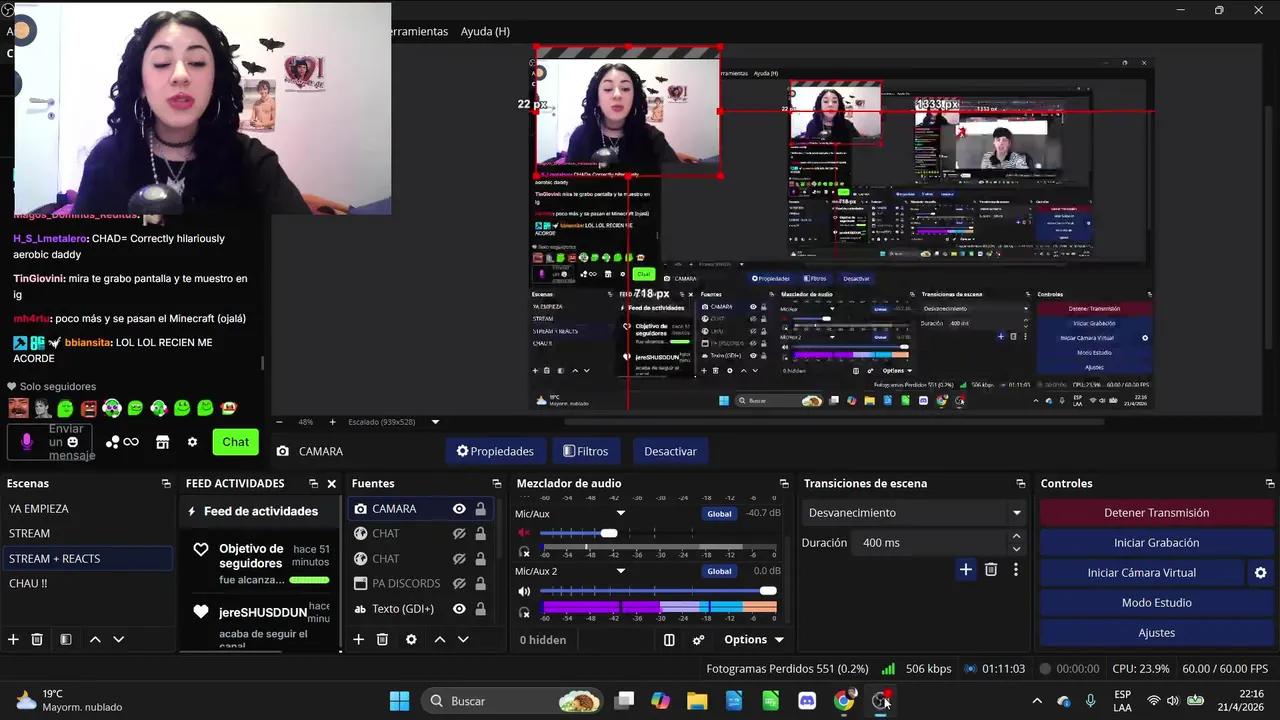1280x720 pixels.
Task: Open Ajustes settings button
Action: pyautogui.click(x=1156, y=633)
